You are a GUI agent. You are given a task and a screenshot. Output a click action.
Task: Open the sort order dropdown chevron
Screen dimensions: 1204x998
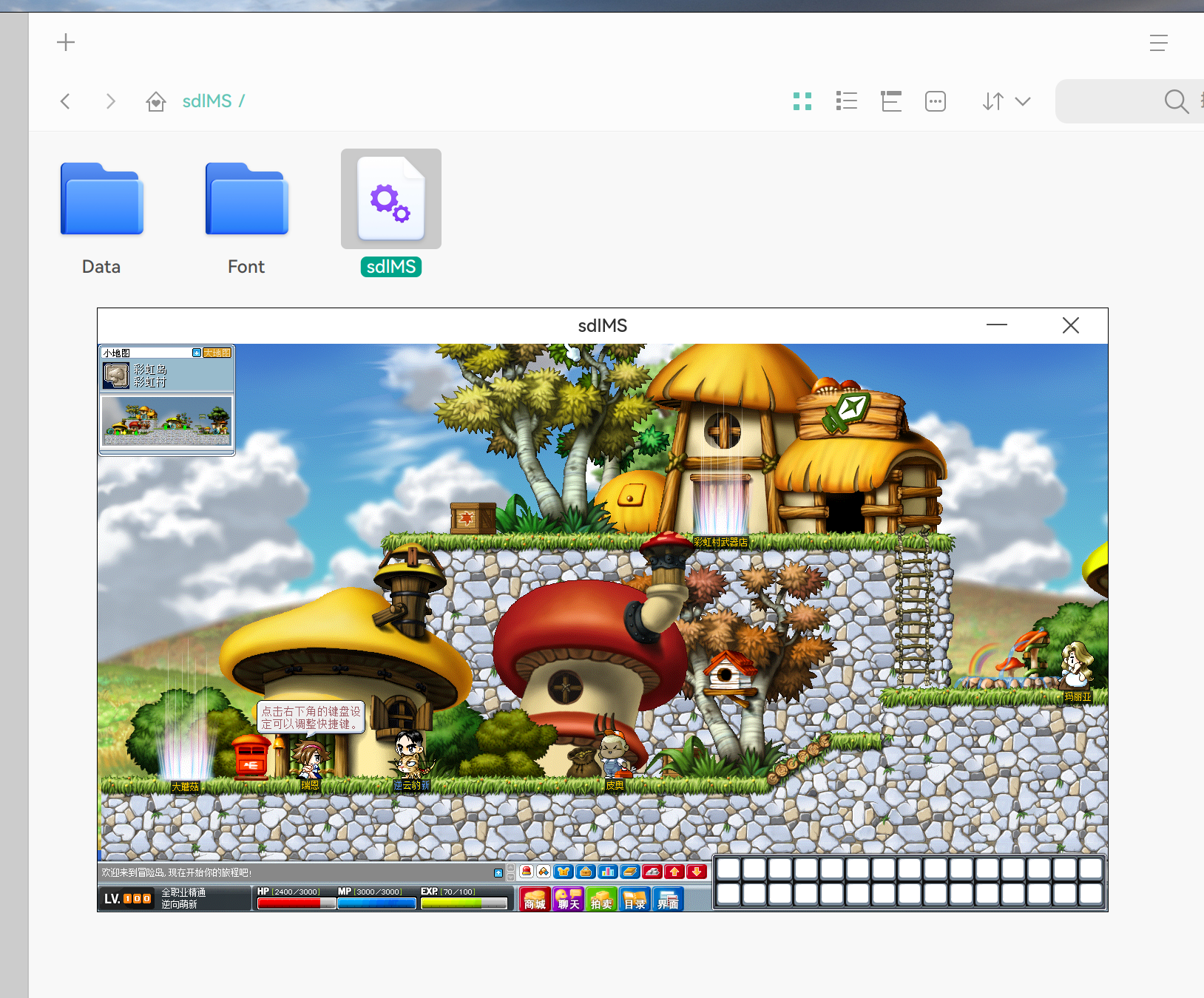coord(1023,101)
